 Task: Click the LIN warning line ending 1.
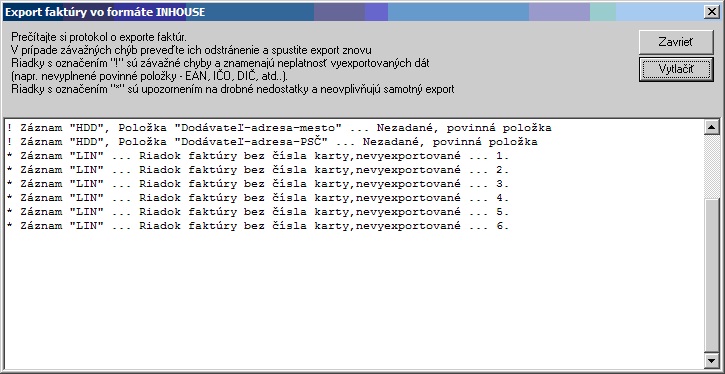coord(258,156)
